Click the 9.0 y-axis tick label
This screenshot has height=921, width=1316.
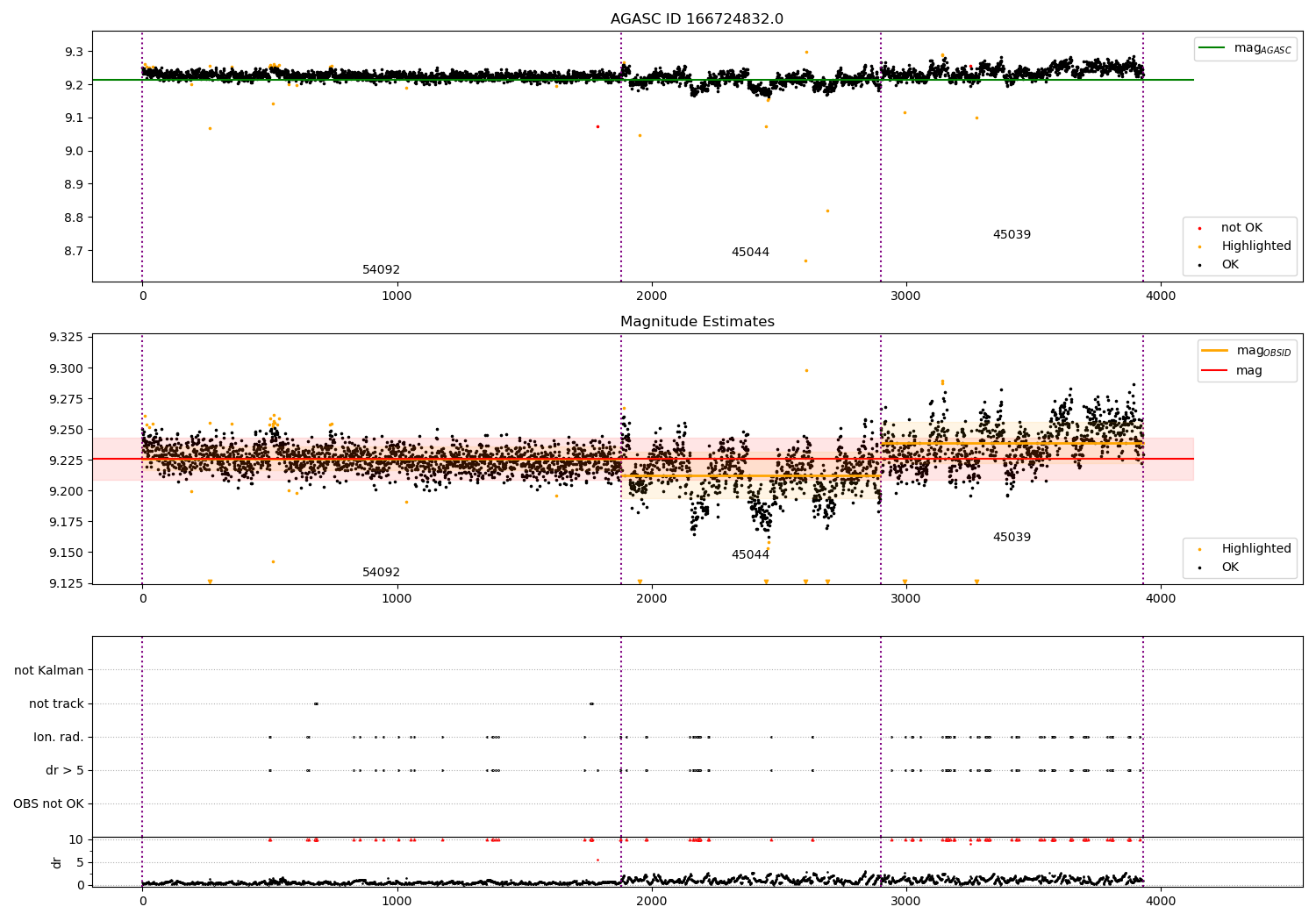click(75, 151)
